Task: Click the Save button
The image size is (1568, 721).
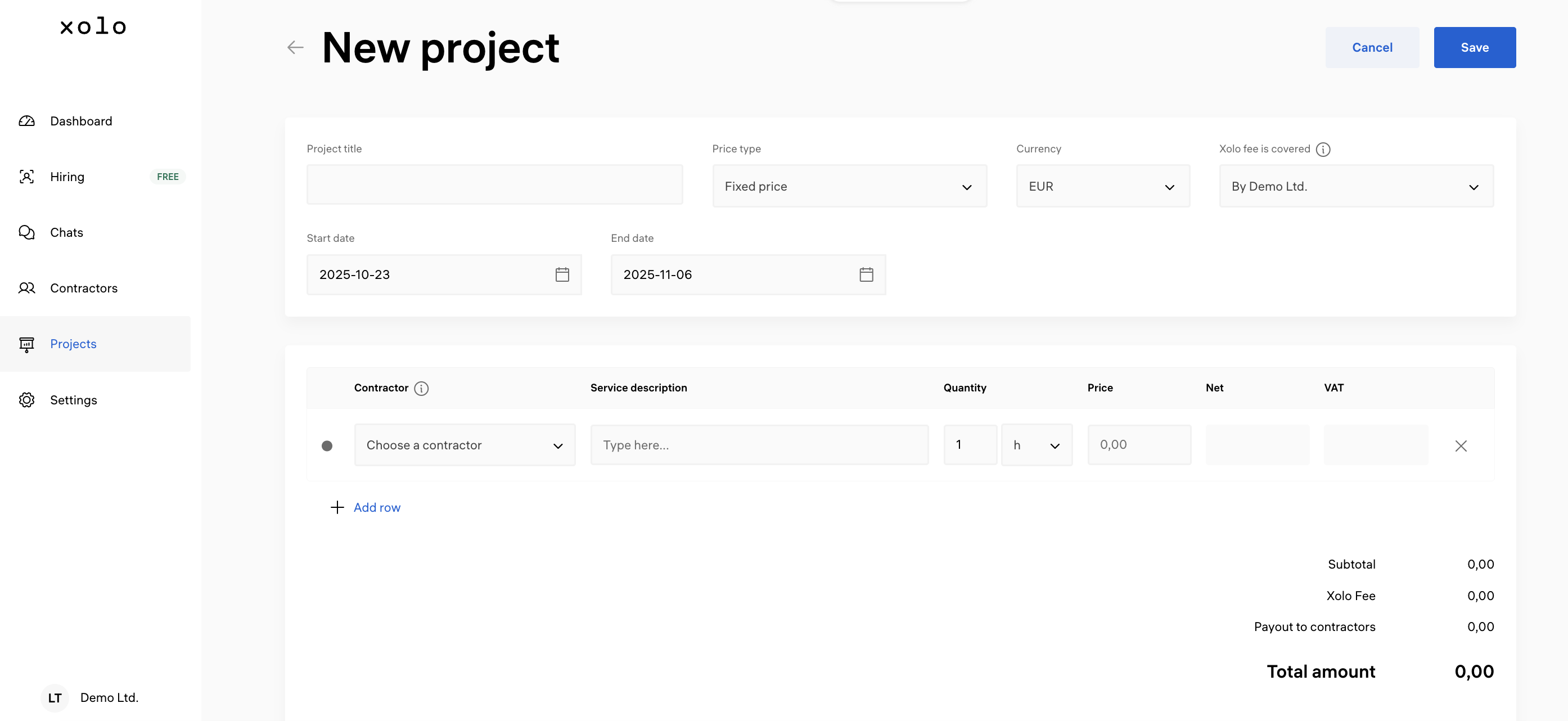Action: click(x=1474, y=47)
